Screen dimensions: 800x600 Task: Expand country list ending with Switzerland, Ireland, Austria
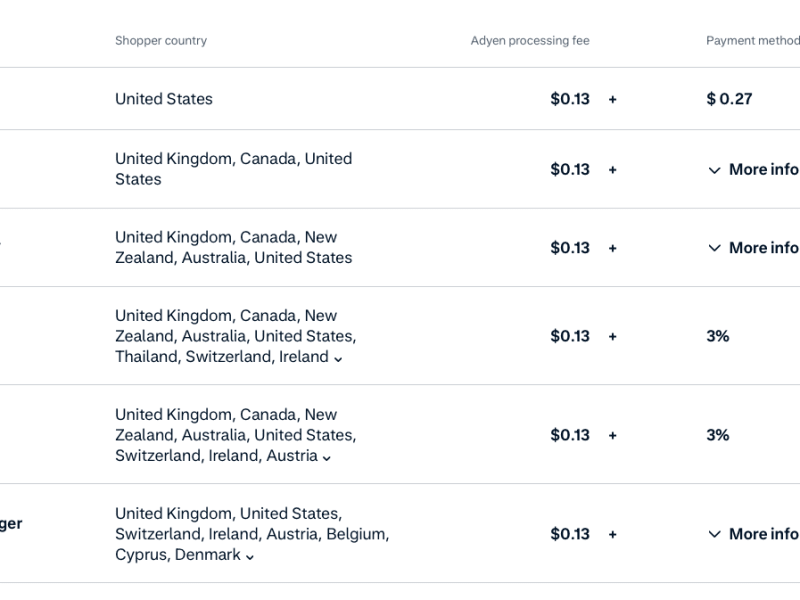[327, 458]
